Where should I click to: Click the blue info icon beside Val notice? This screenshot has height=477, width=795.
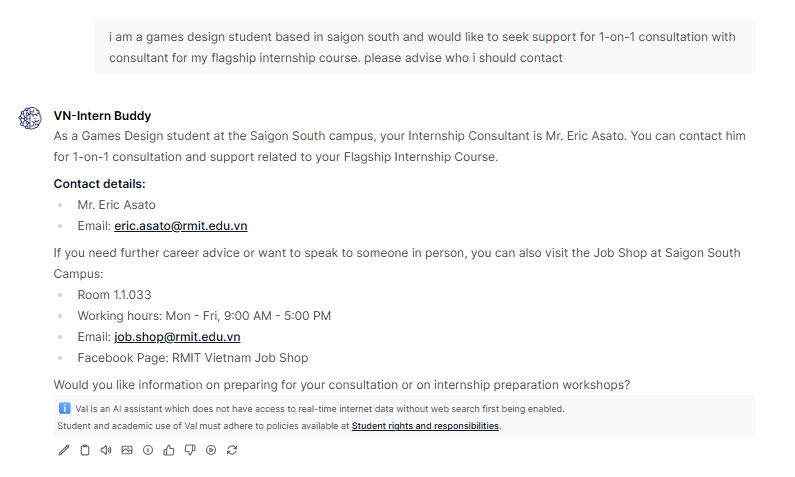coord(64,408)
